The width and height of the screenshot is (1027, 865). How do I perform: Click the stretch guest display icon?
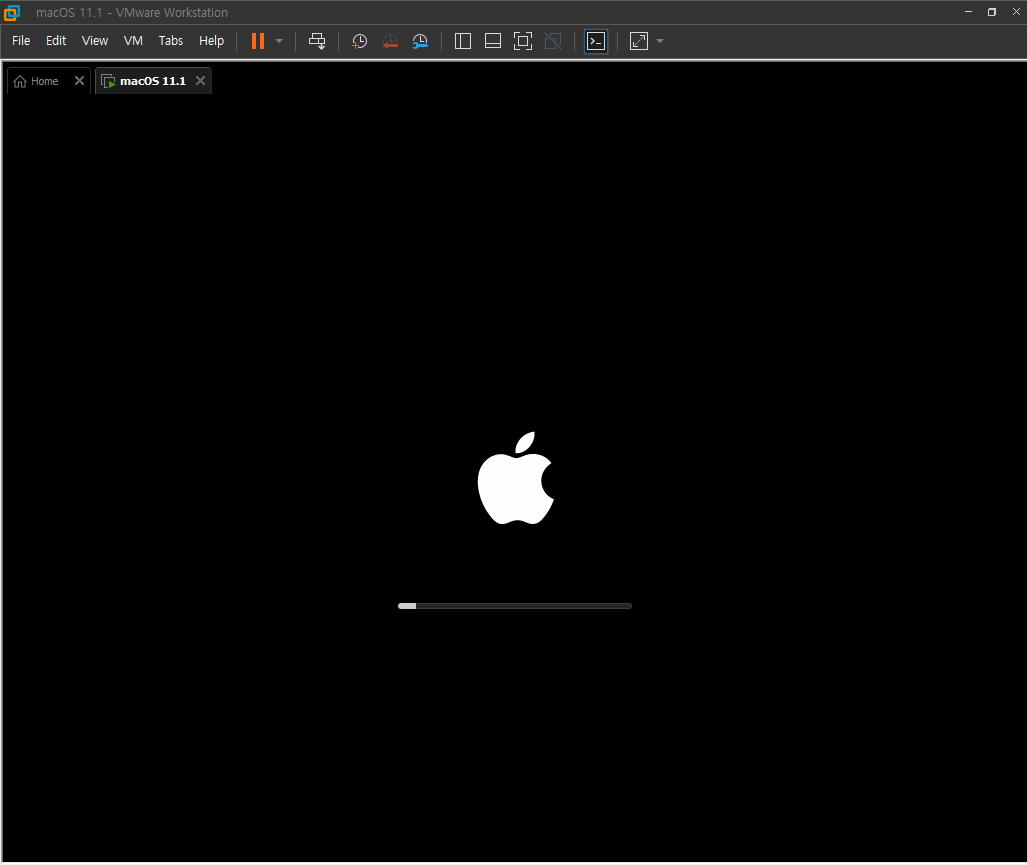639,41
